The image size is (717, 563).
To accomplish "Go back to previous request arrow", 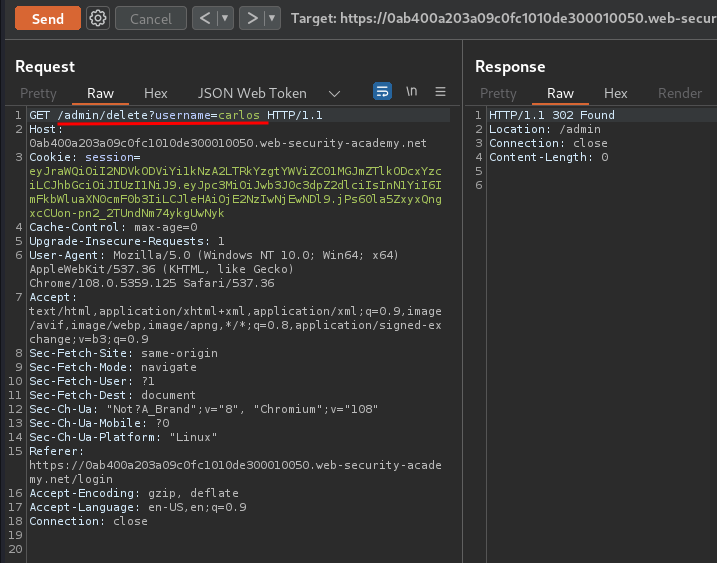I will 205,18.
